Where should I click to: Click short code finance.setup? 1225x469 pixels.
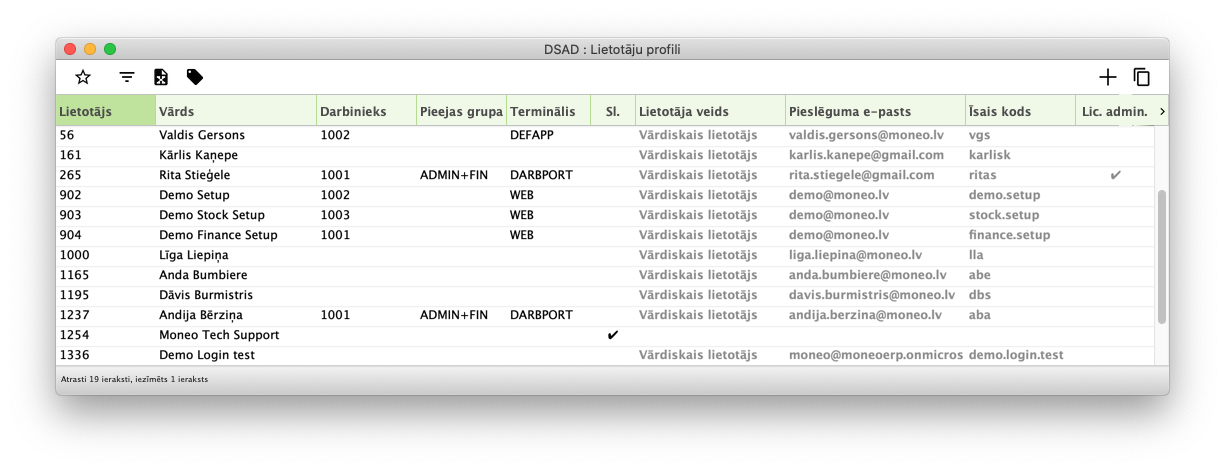pyautogui.click(x=1010, y=235)
